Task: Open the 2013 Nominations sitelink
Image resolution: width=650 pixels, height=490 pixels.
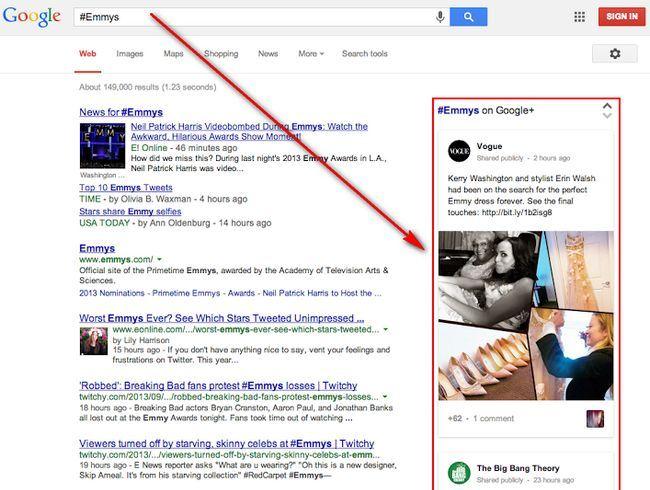Action: tap(112, 293)
